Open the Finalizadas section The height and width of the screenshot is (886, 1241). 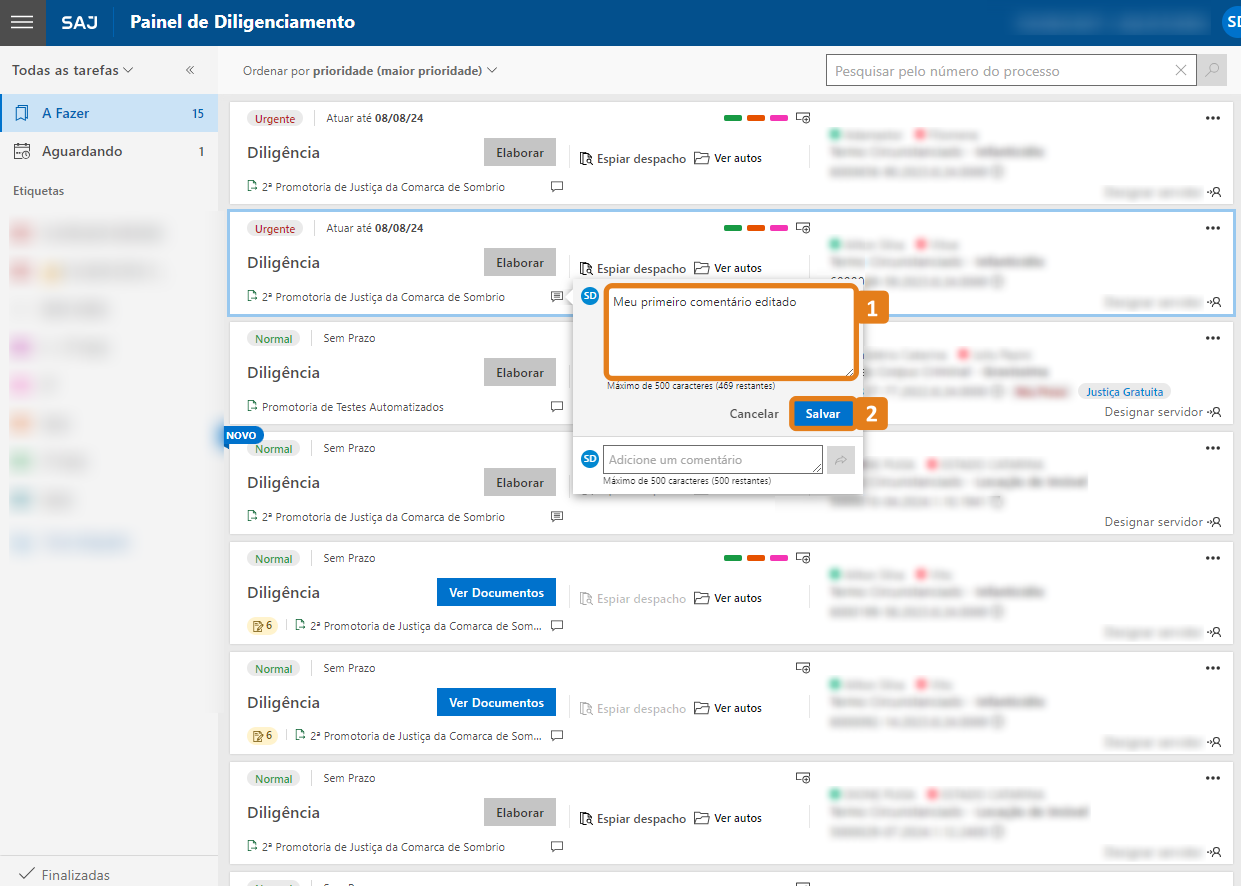click(x=75, y=875)
